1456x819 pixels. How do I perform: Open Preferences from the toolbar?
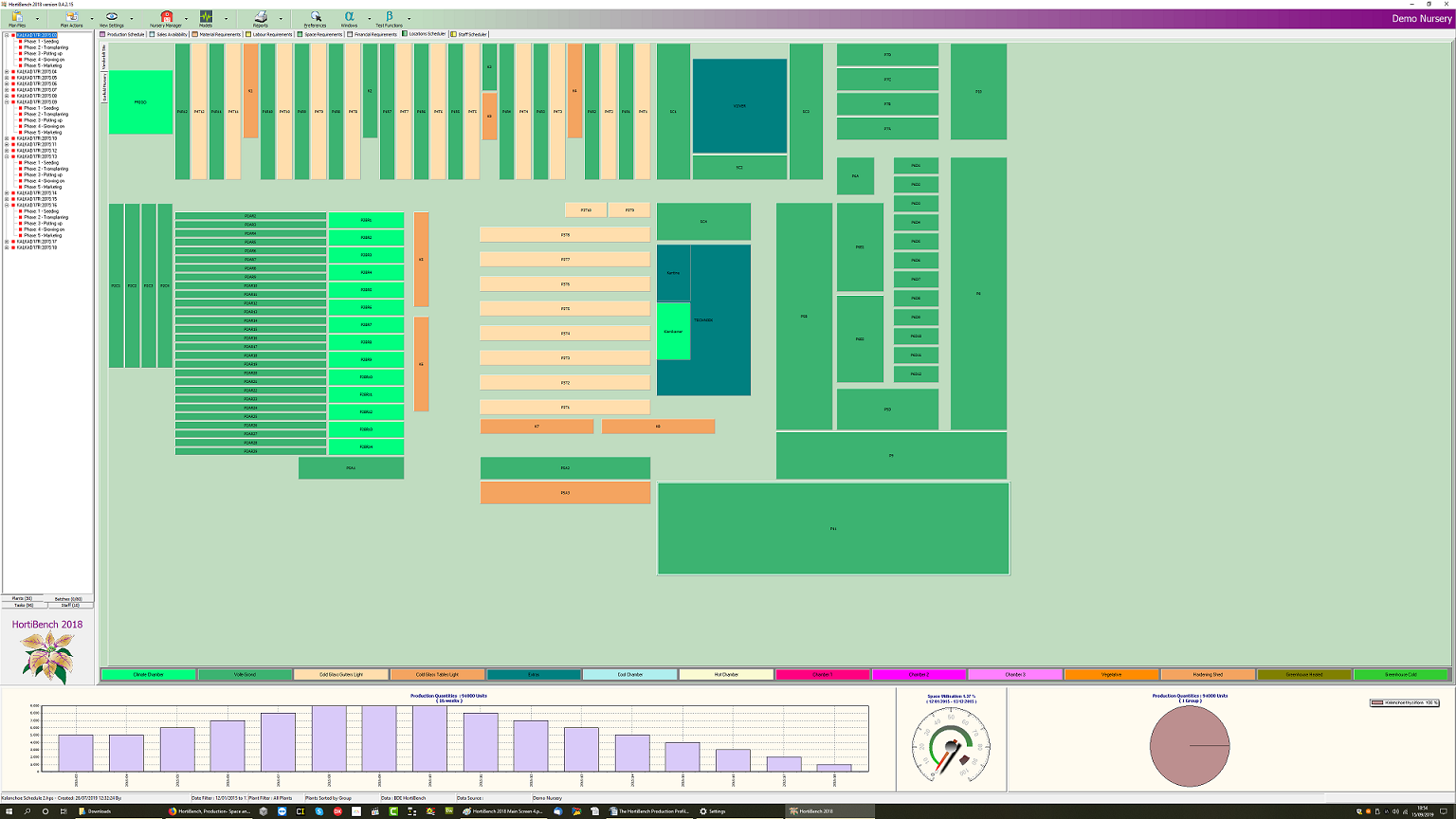(315, 17)
